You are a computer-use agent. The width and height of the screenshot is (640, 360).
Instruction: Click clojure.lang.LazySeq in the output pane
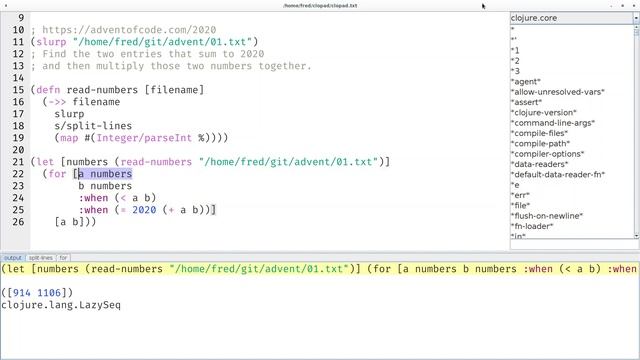(x=61, y=305)
